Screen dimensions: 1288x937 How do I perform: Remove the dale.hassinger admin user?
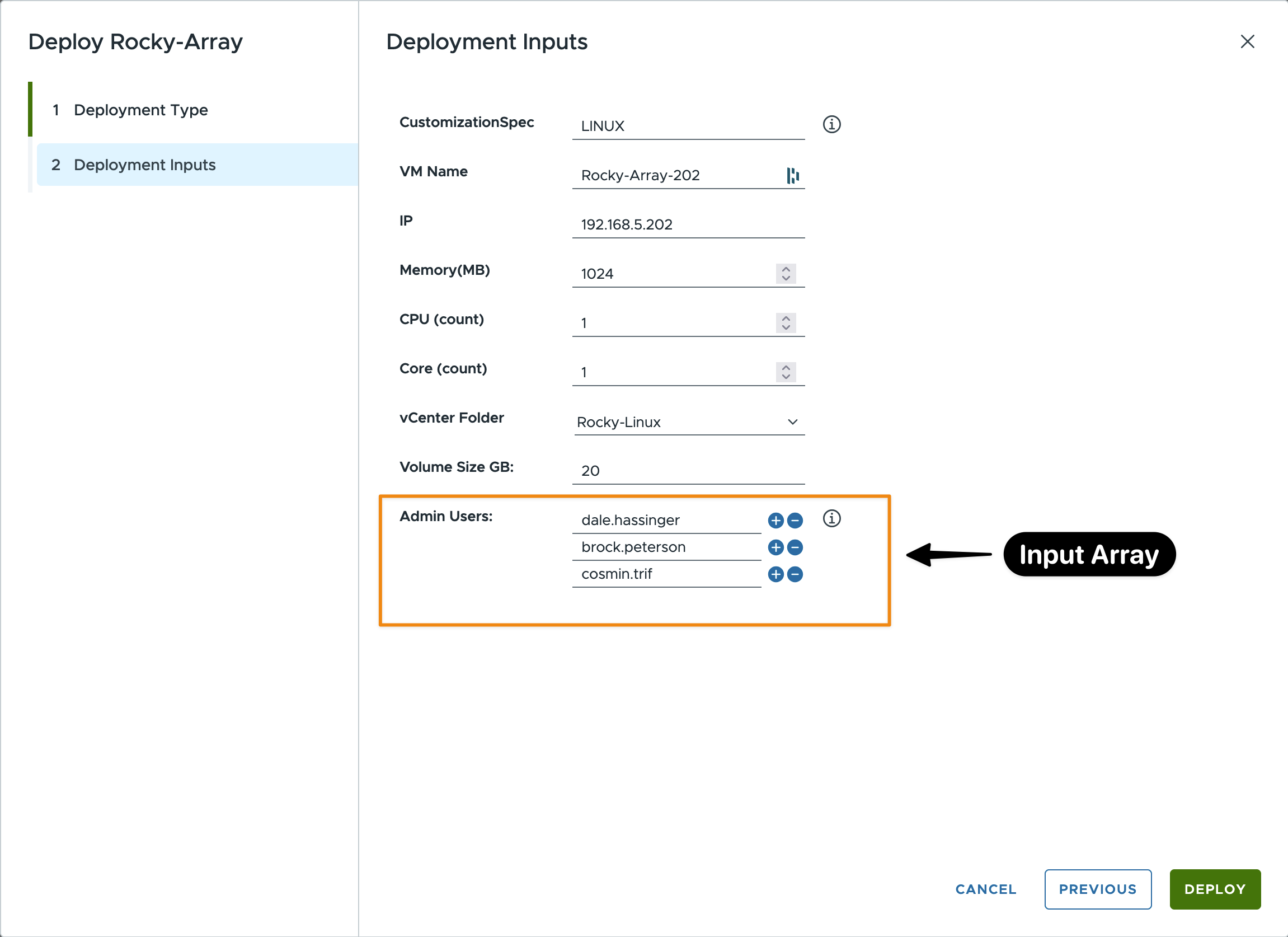point(795,521)
